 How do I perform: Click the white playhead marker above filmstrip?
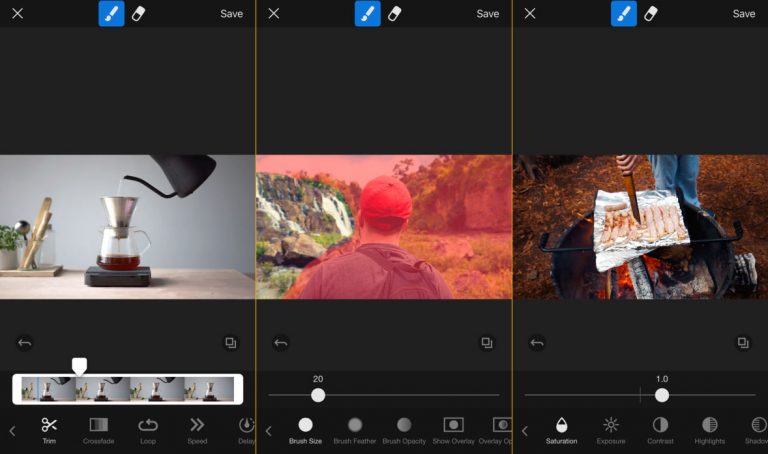point(79,366)
